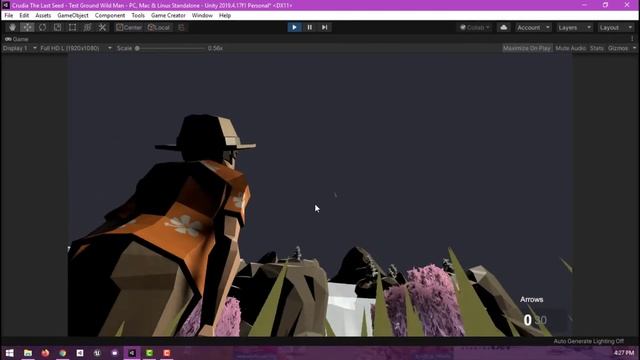Screen dimensions: 640x360
Task: Open the Edit menu
Action: (24, 16)
